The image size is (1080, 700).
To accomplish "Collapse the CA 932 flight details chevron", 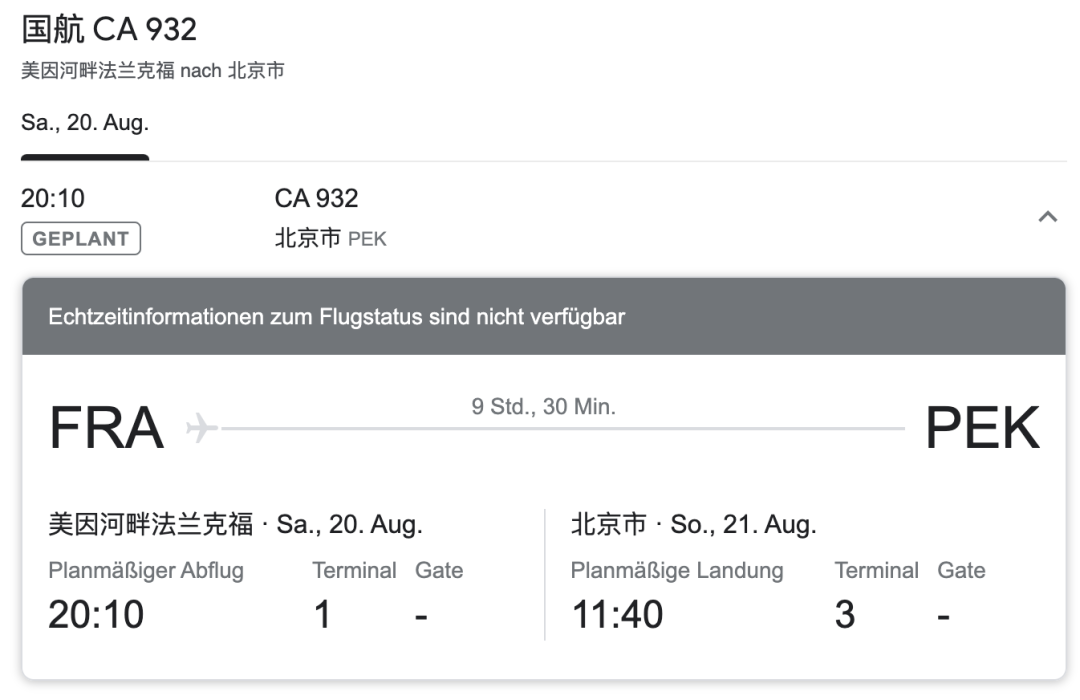I will pyautogui.click(x=1047, y=217).
